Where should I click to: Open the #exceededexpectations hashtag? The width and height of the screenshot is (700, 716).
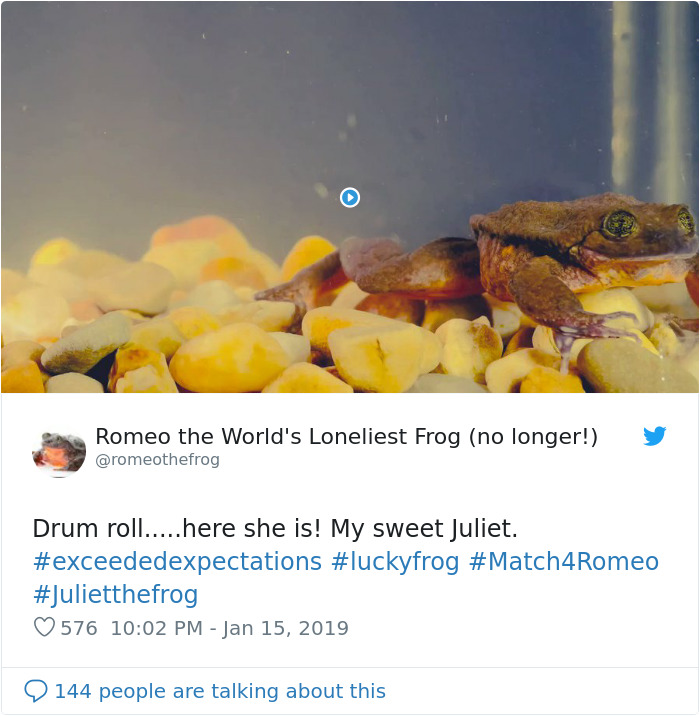point(177,562)
